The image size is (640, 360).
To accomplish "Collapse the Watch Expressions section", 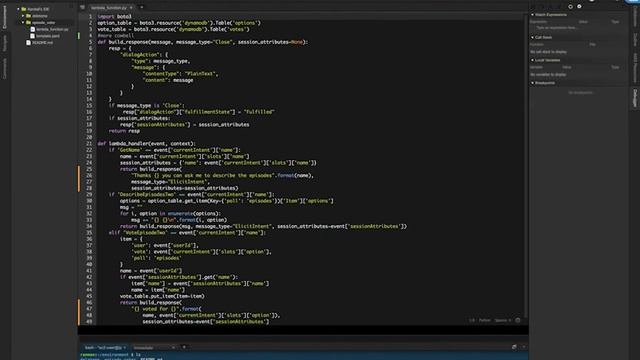I will [x=532, y=15].
